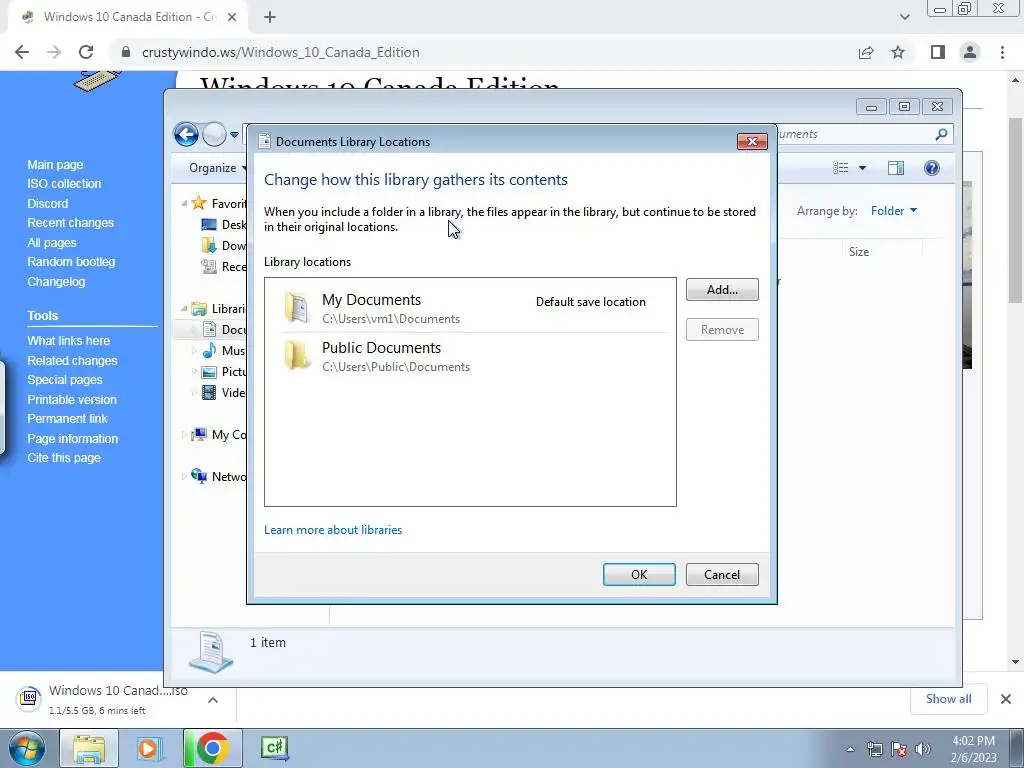Image resolution: width=1024 pixels, height=768 pixels.
Task: Click Chrome icon in taskbar
Action: (212, 748)
